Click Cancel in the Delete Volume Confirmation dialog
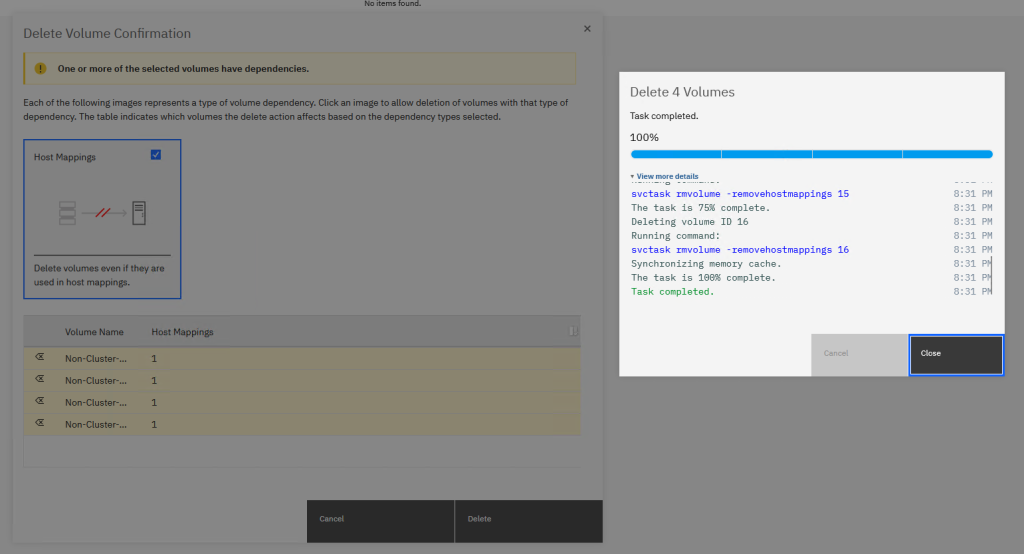This screenshot has height=554, width=1024. click(380, 520)
